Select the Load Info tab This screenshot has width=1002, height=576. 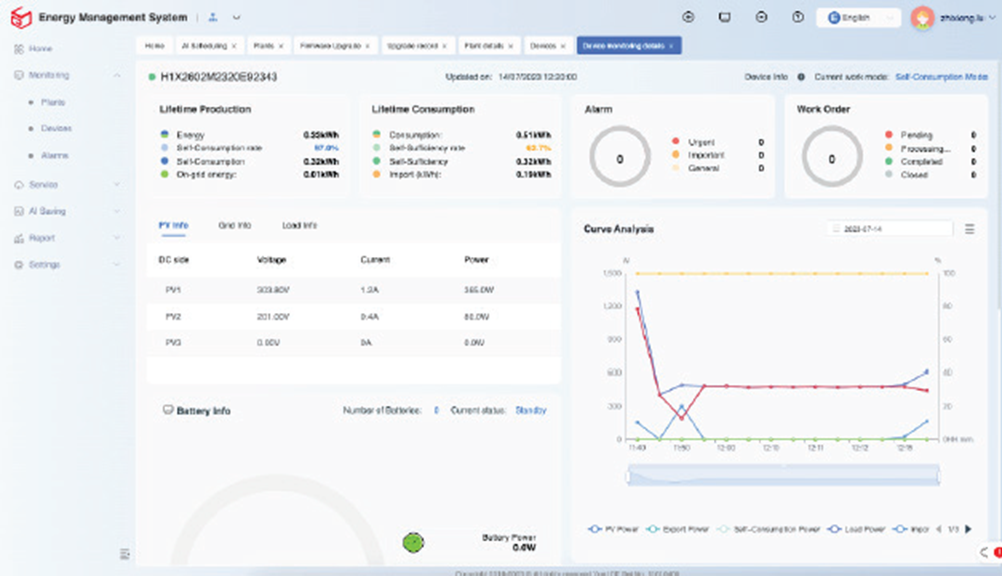(300, 226)
